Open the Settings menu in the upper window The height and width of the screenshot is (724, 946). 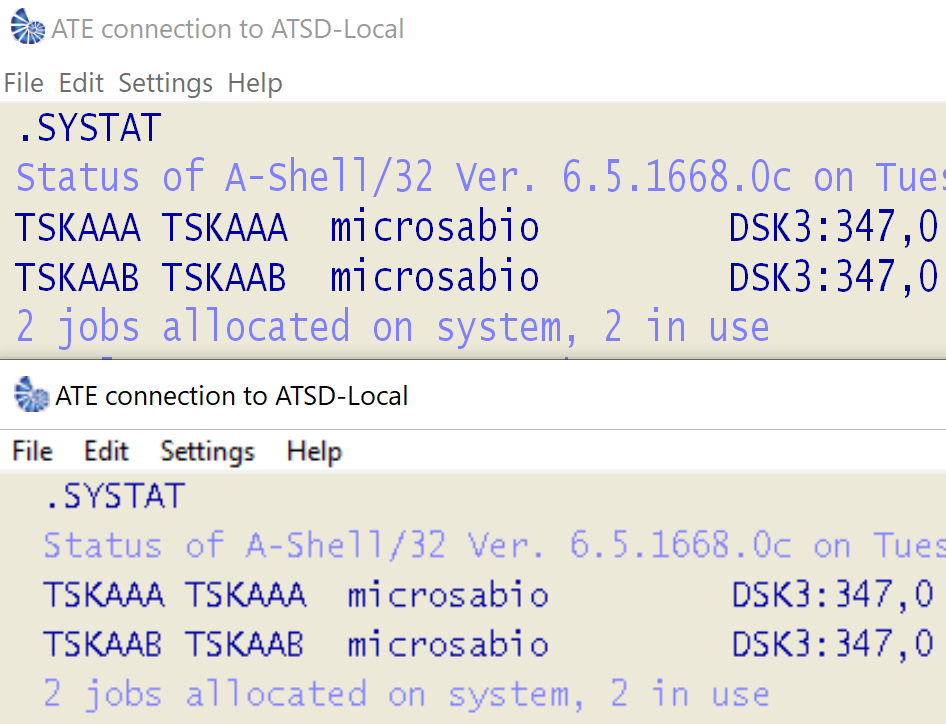pyautogui.click(x=165, y=83)
